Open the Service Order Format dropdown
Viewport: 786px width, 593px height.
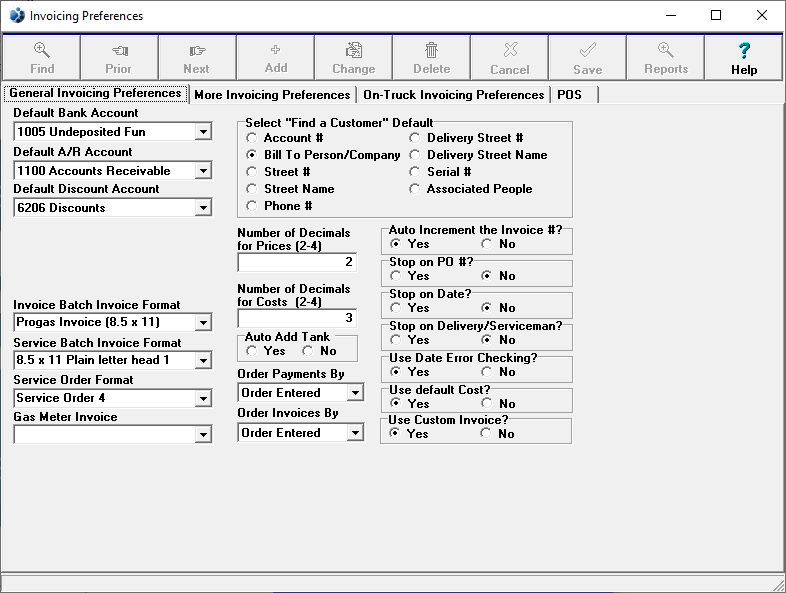coord(203,398)
